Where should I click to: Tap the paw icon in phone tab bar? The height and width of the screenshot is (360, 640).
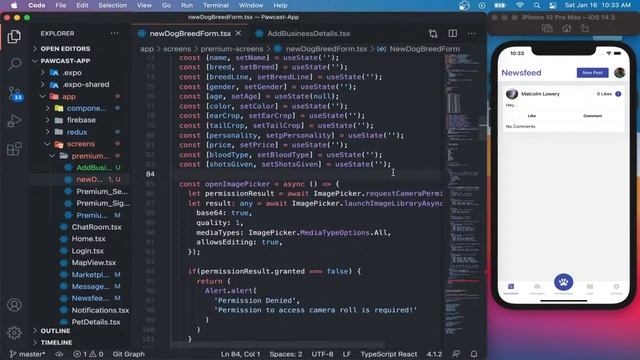[563, 282]
